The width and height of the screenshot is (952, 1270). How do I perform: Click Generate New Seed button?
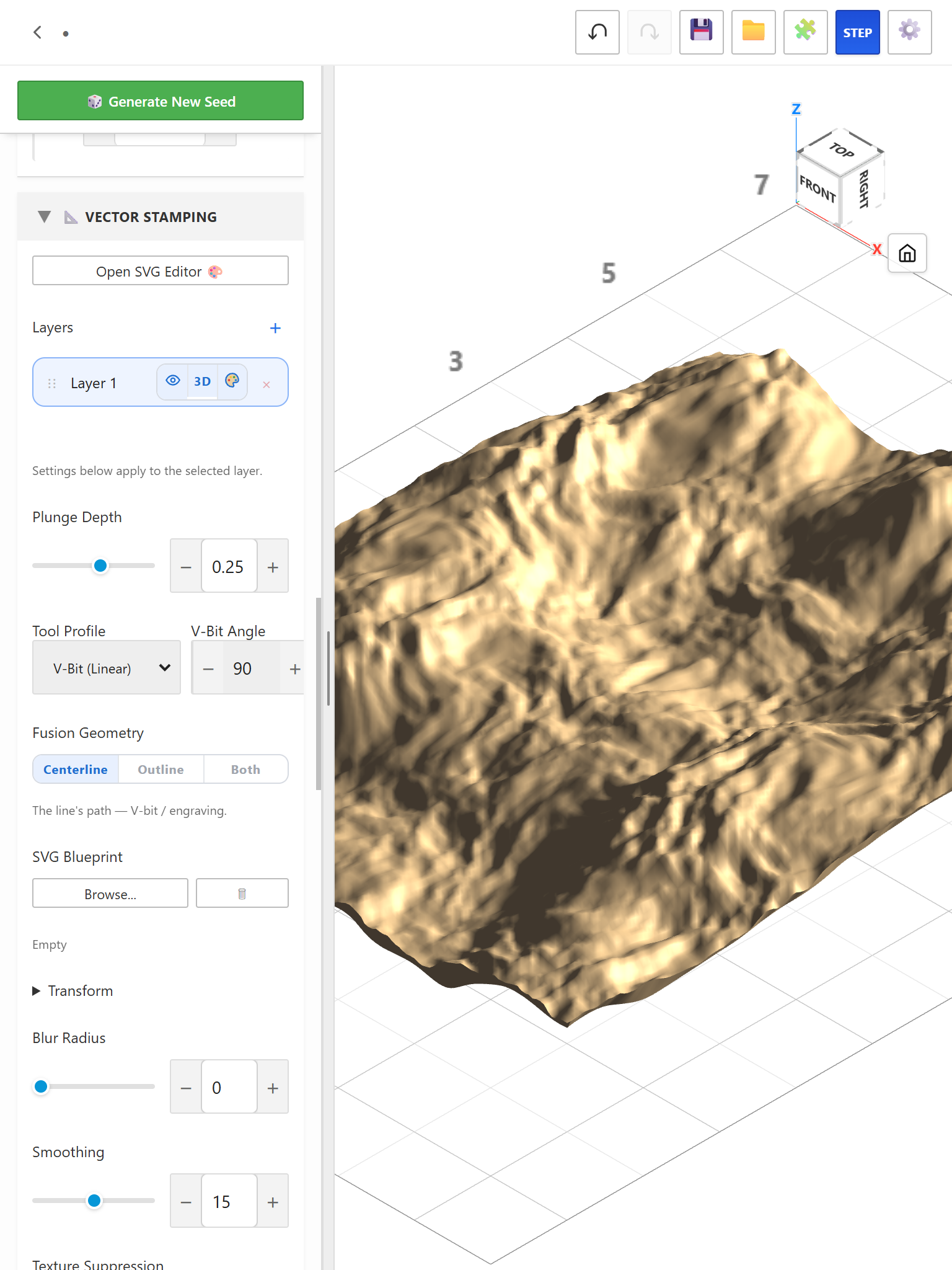tap(161, 100)
